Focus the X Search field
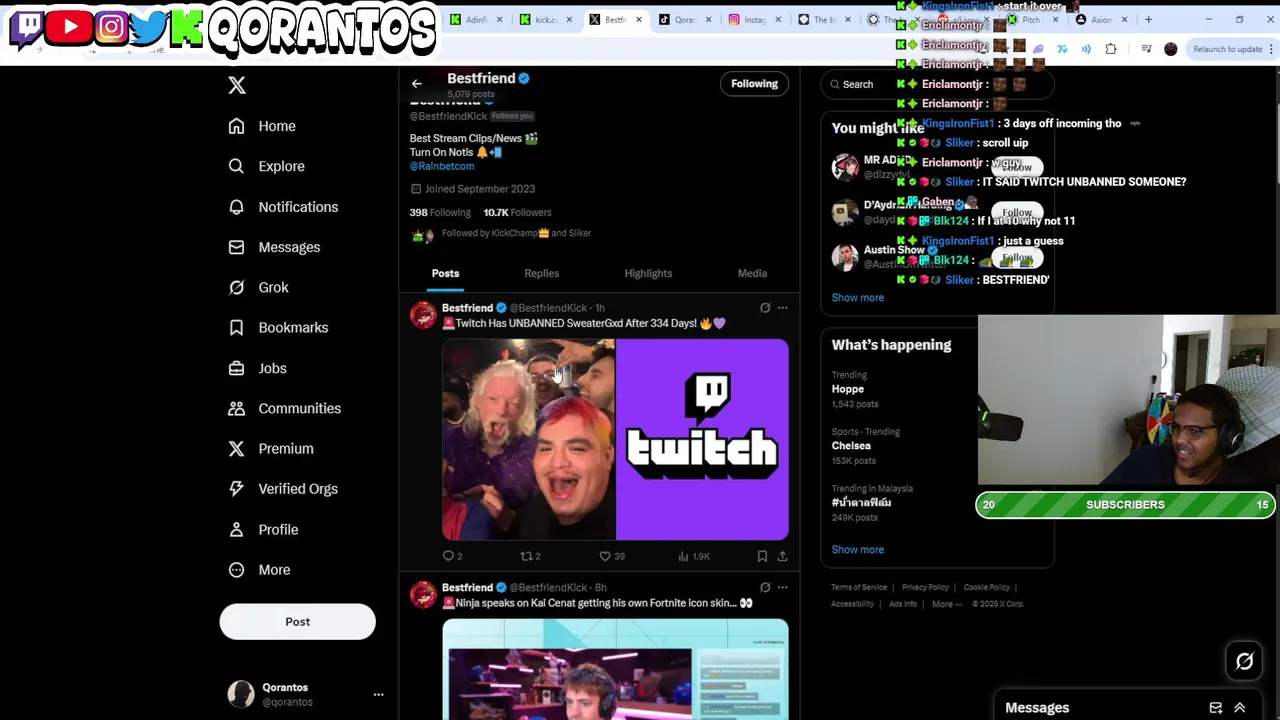Image resolution: width=1280 pixels, height=720 pixels. coord(935,84)
